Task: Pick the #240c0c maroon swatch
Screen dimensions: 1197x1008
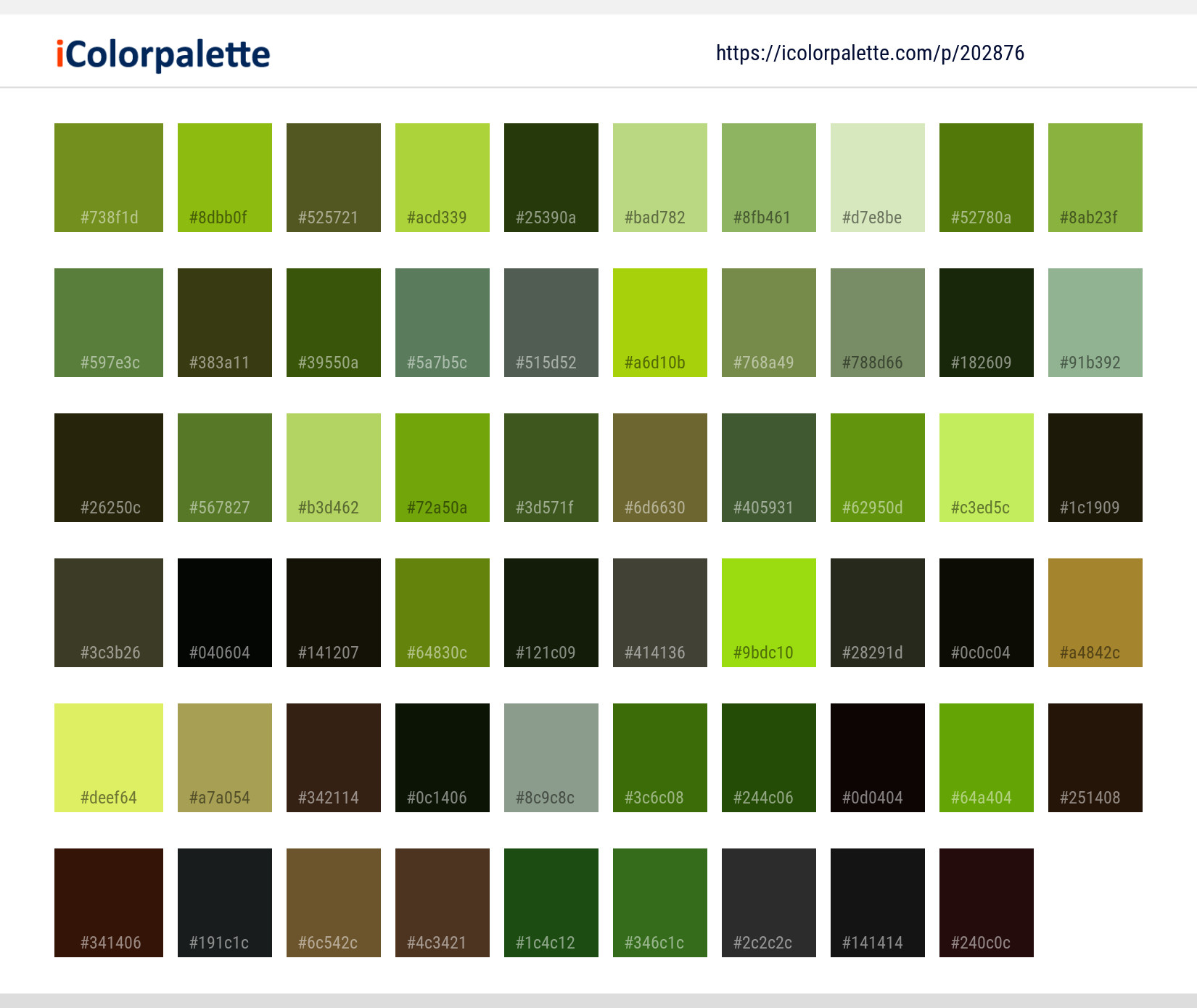Action: coord(987,903)
